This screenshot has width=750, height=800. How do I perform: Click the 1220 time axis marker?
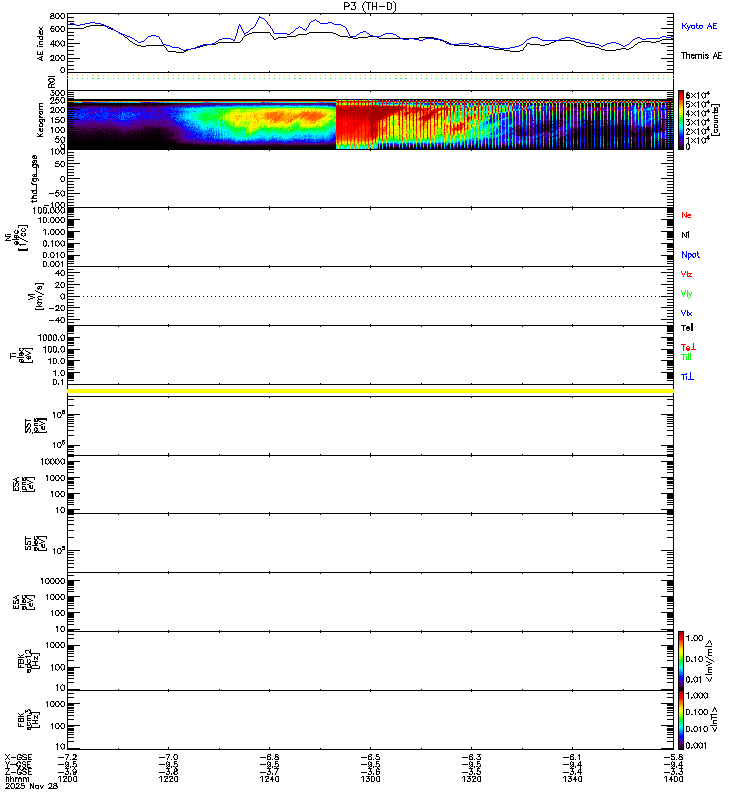168,779
